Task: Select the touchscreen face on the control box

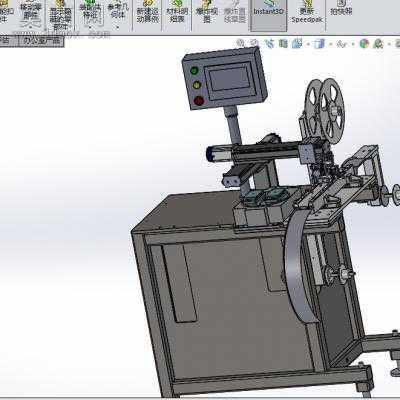Action: click(231, 79)
